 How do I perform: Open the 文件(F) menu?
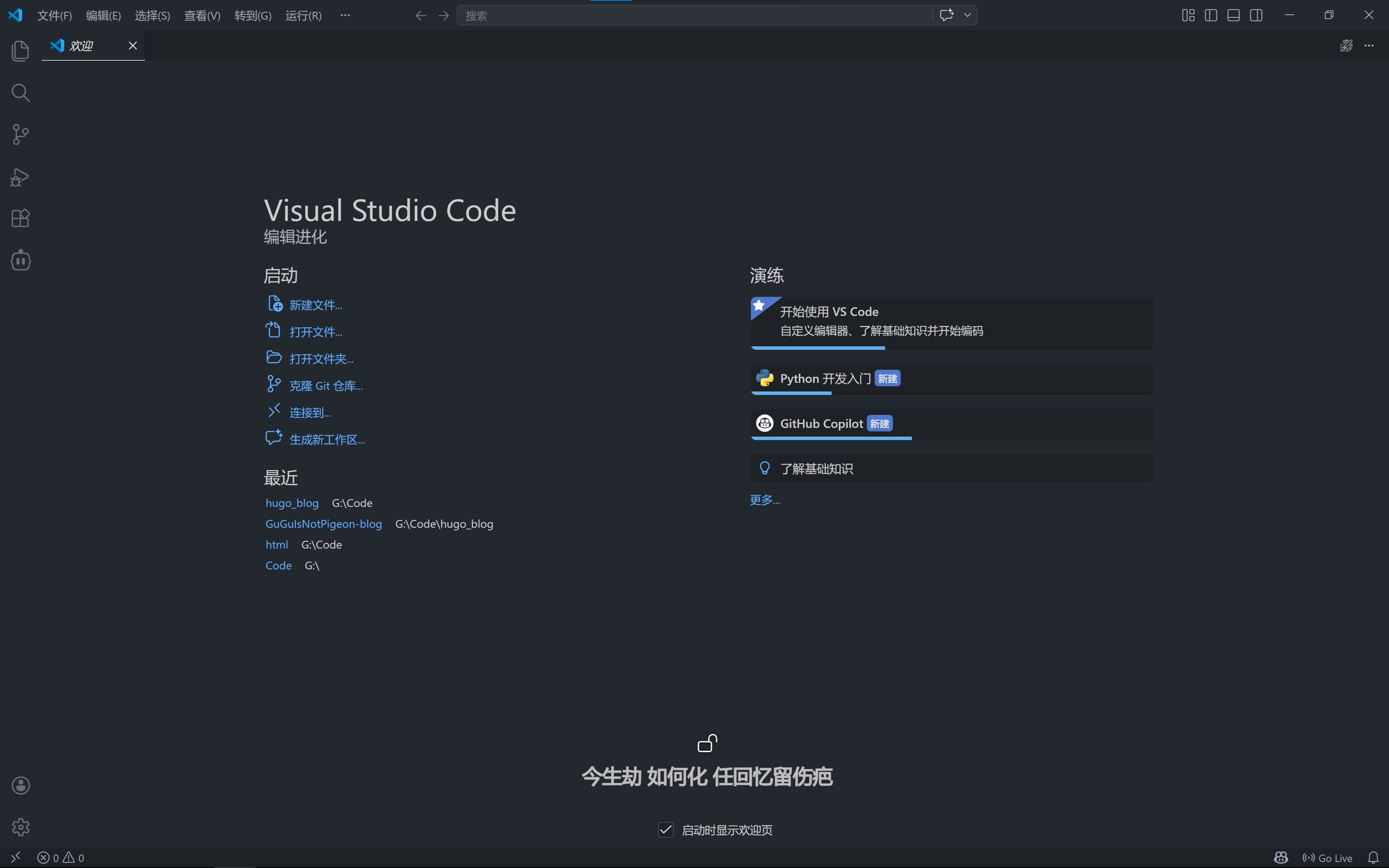pos(55,16)
